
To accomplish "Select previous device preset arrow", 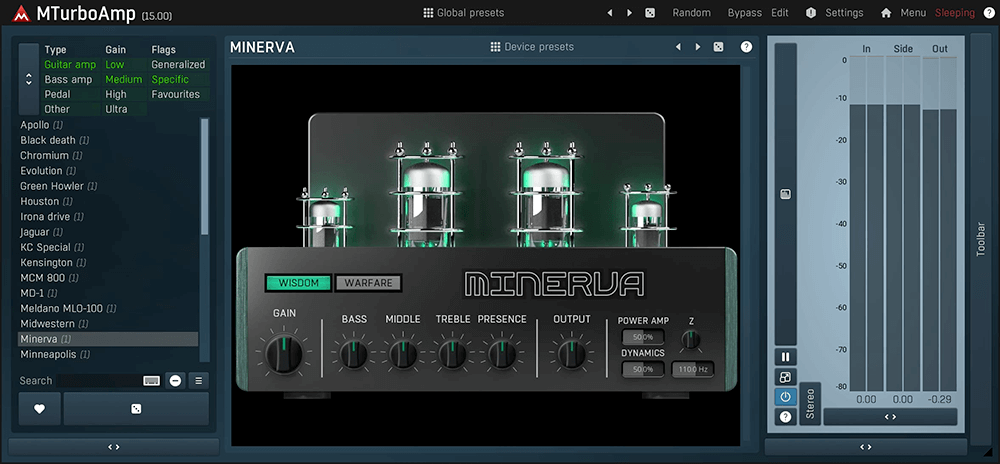I will pyautogui.click(x=678, y=47).
